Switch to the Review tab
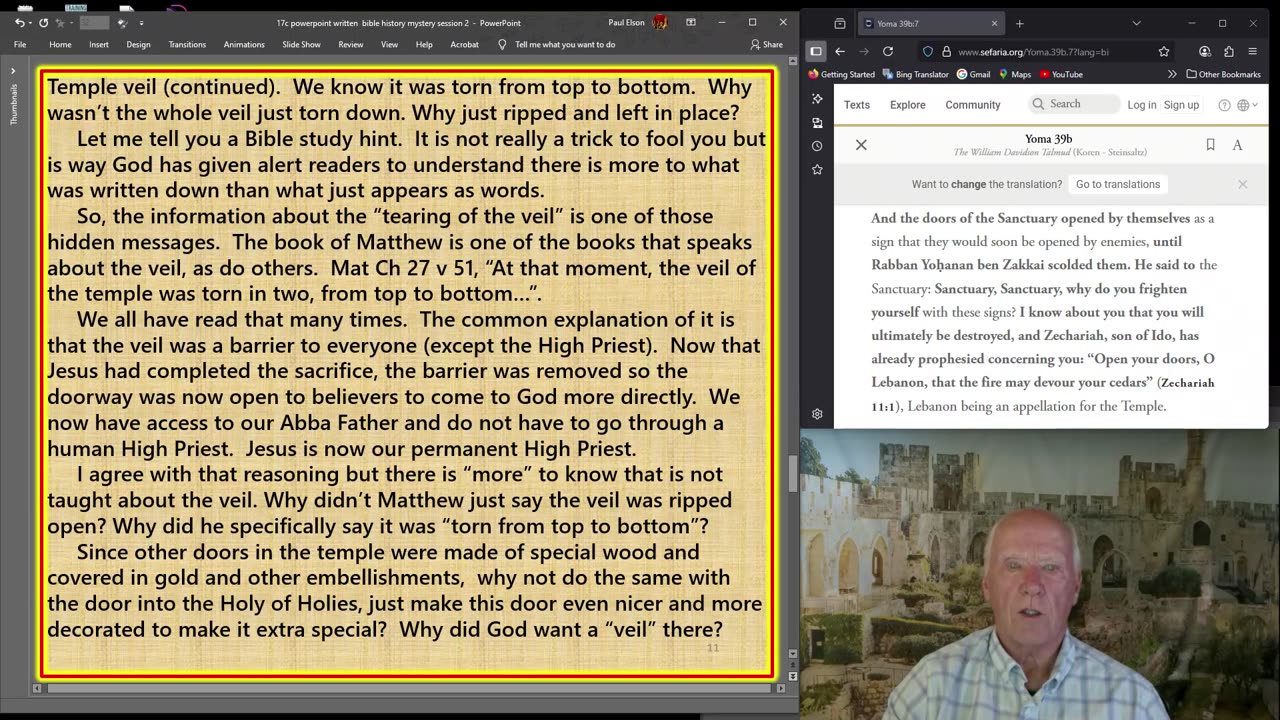1280x720 pixels. pos(351,44)
